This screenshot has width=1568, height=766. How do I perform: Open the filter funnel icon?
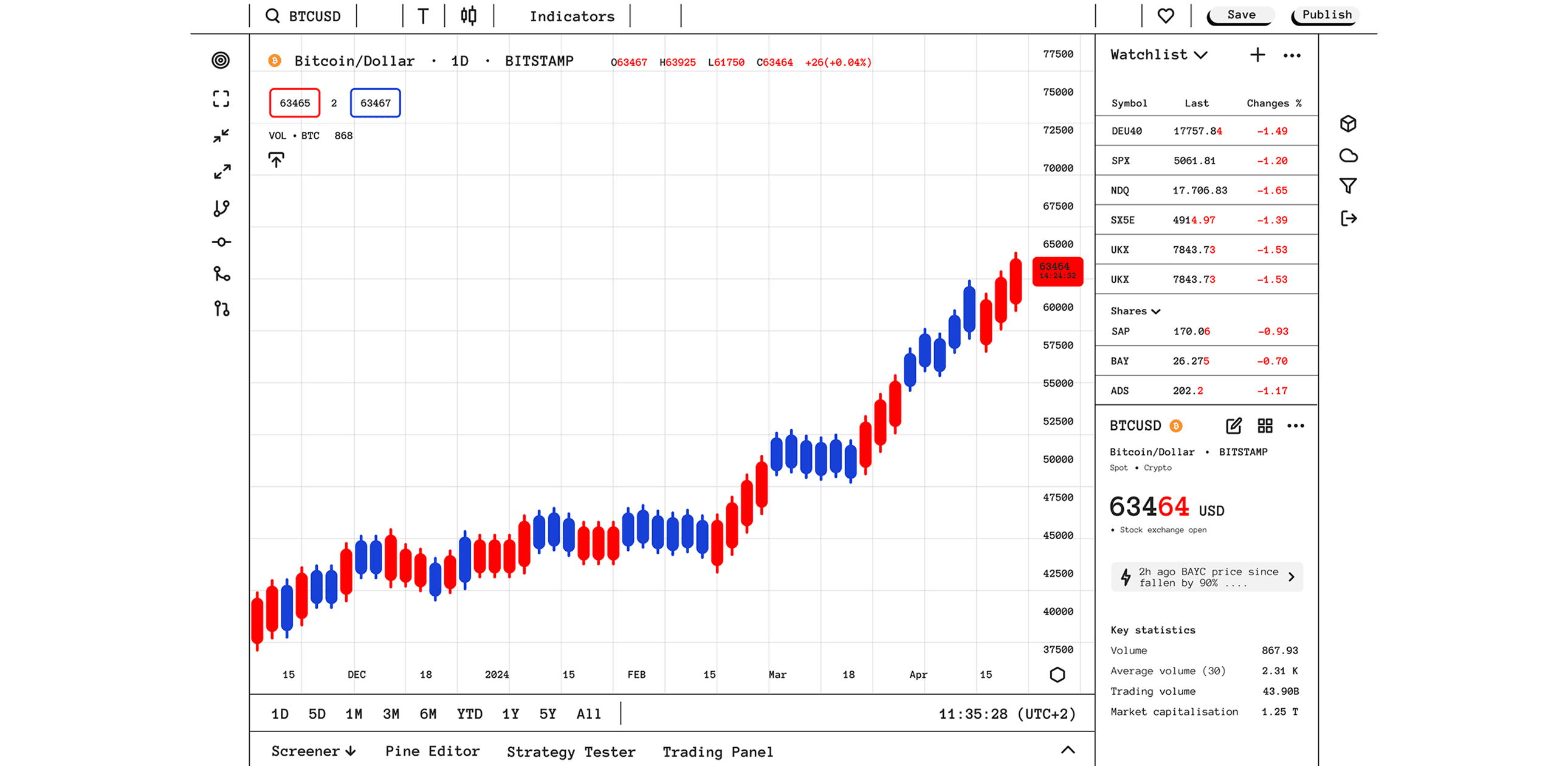click(x=1347, y=185)
